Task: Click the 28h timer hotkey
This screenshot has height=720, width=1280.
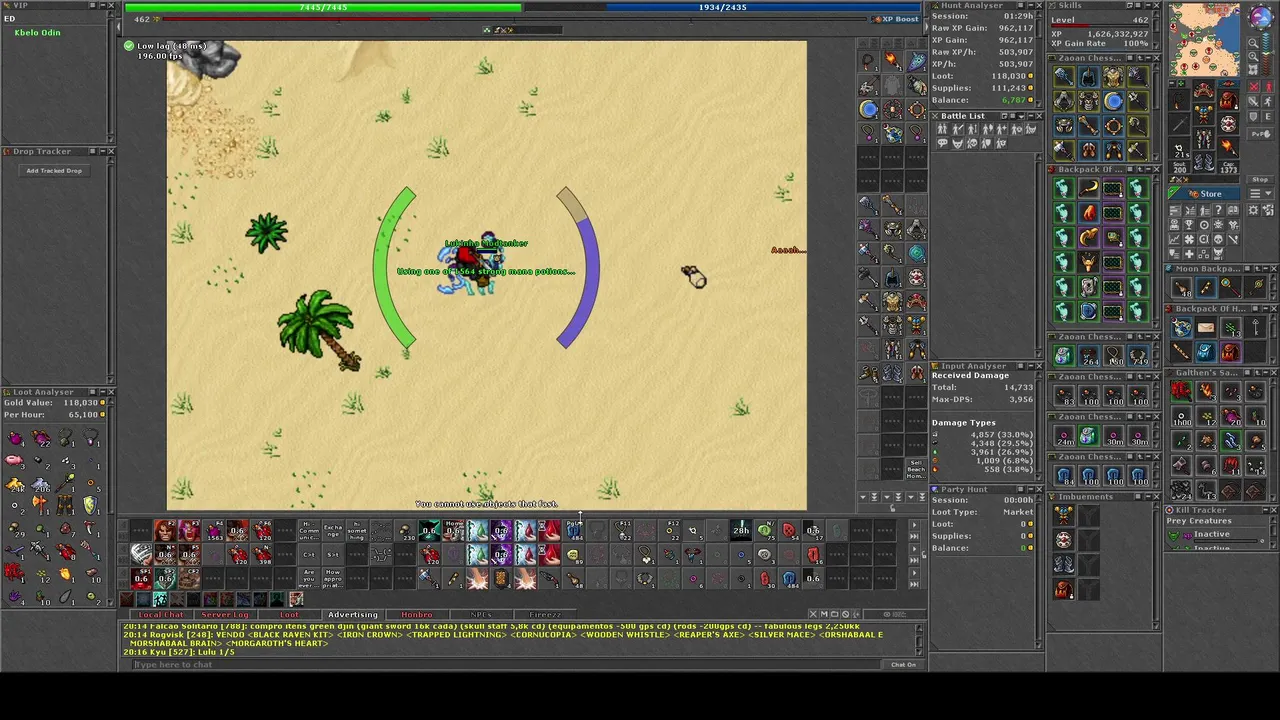Action: coord(740,530)
